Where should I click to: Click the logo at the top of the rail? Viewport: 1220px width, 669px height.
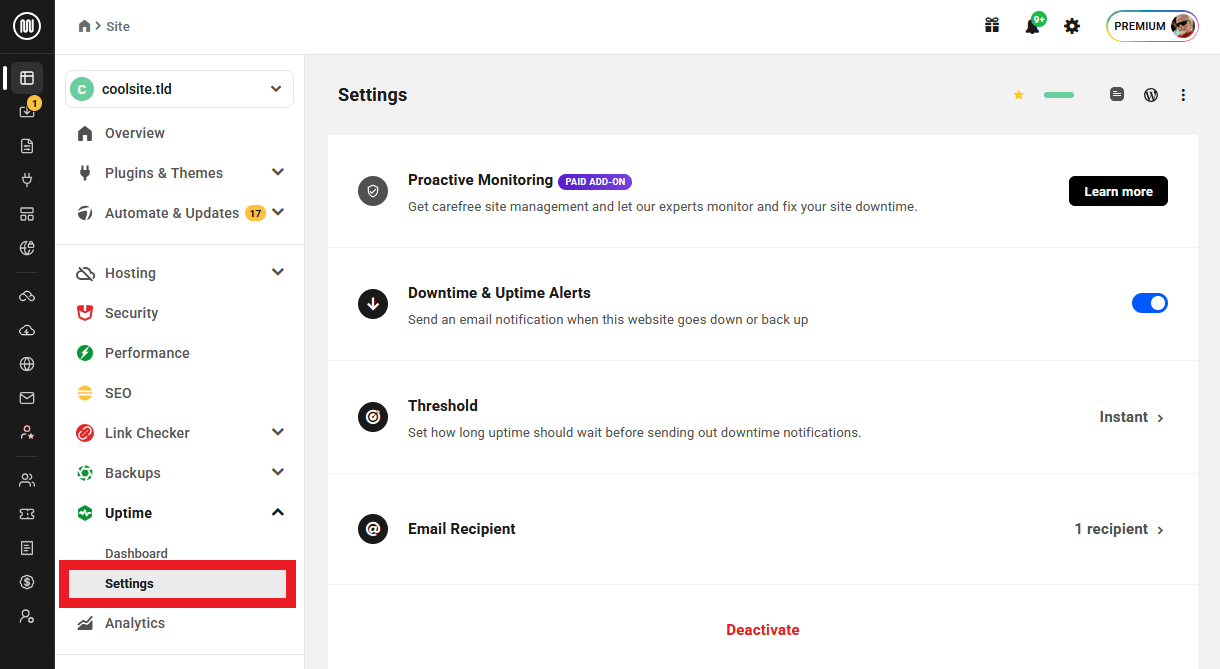[27, 26]
